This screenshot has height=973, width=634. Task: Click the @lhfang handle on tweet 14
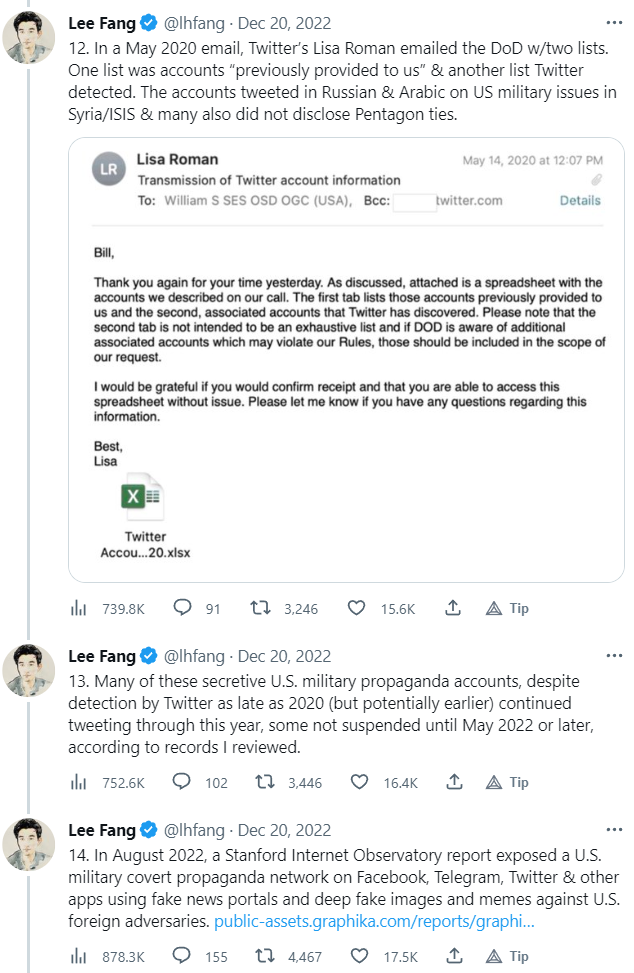click(195, 830)
